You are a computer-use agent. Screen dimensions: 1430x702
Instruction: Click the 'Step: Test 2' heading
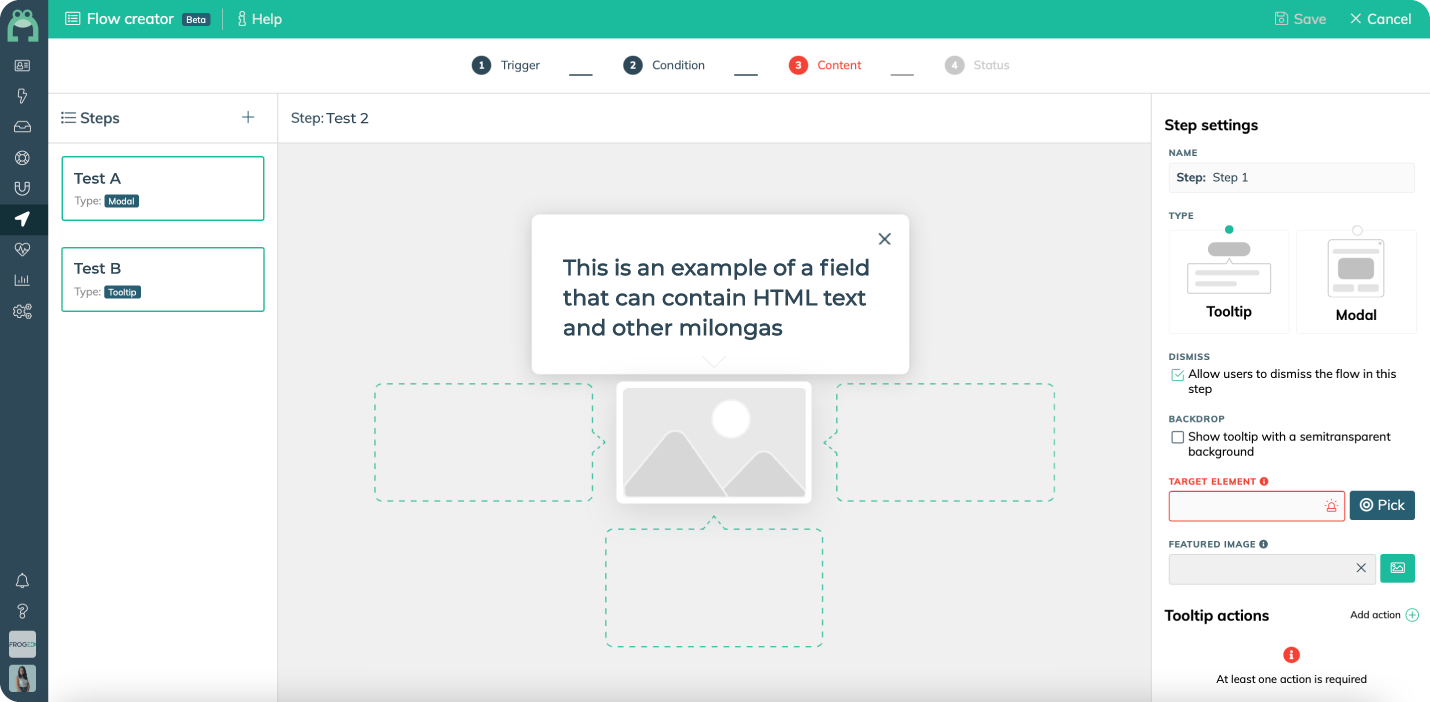tap(330, 118)
